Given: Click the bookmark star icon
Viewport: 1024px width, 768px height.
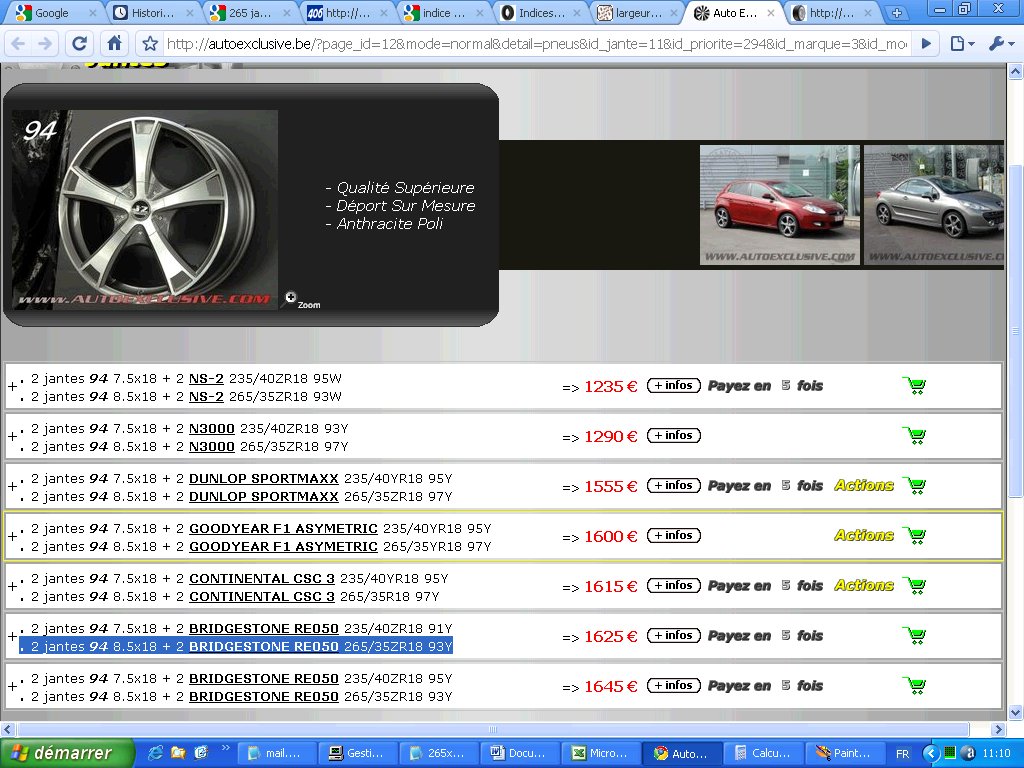Looking at the screenshot, I should [x=150, y=44].
